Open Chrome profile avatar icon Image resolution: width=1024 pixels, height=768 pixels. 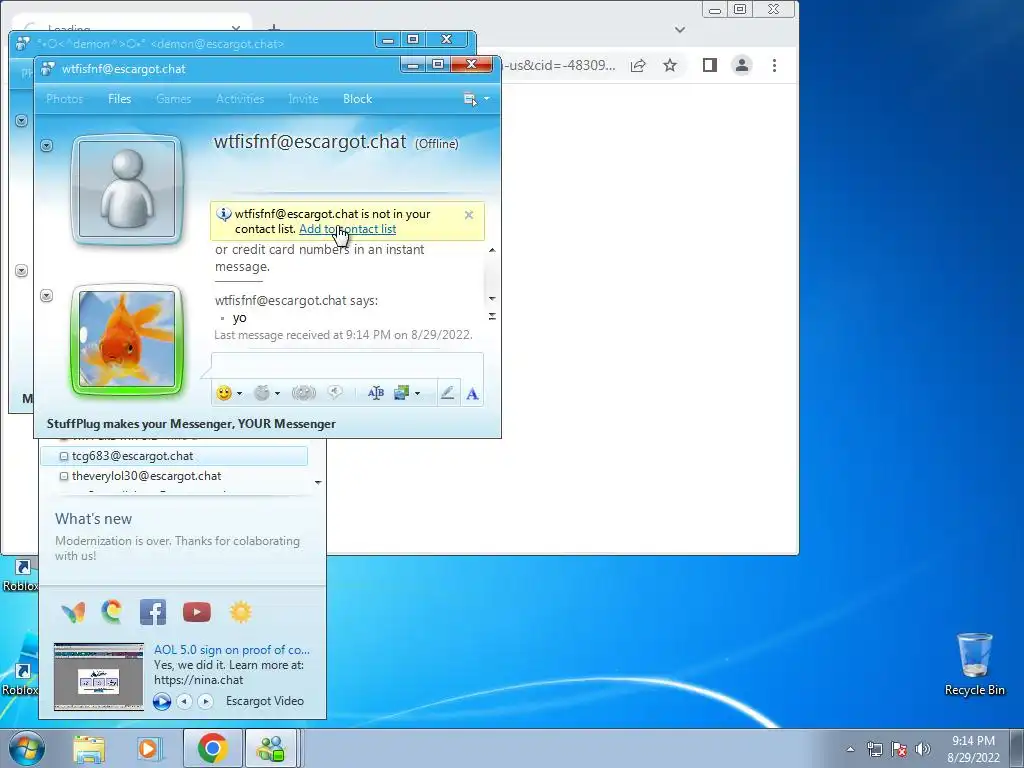pyautogui.click(x=742, y=65)
